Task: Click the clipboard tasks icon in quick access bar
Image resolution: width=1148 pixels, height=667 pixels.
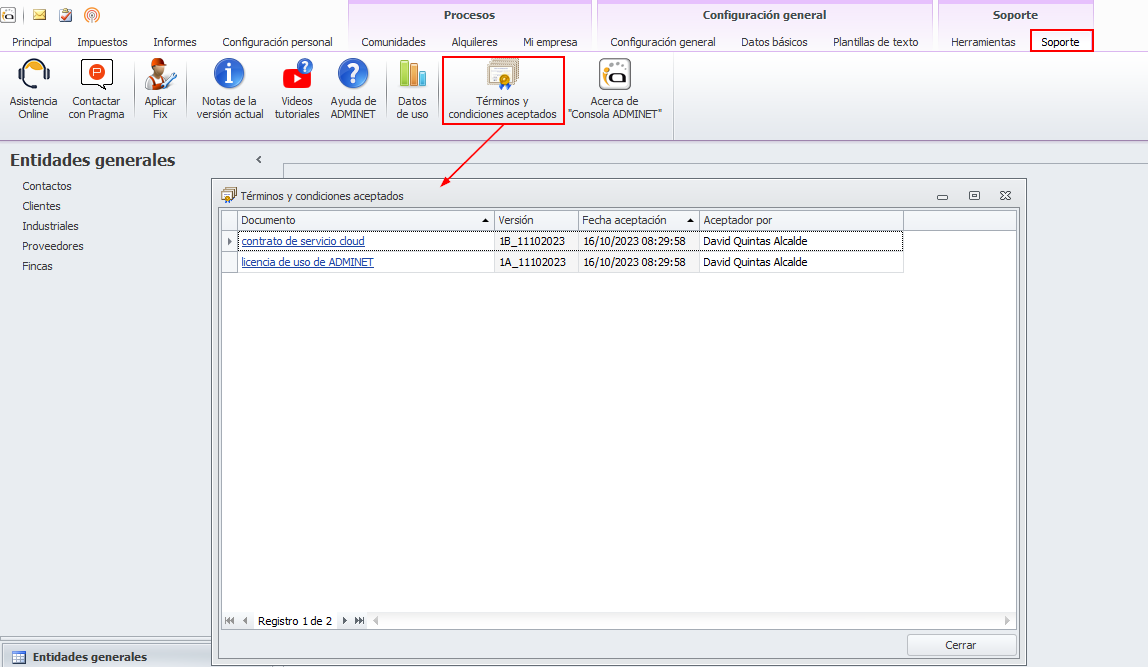Action: click(x=65, y=15)
